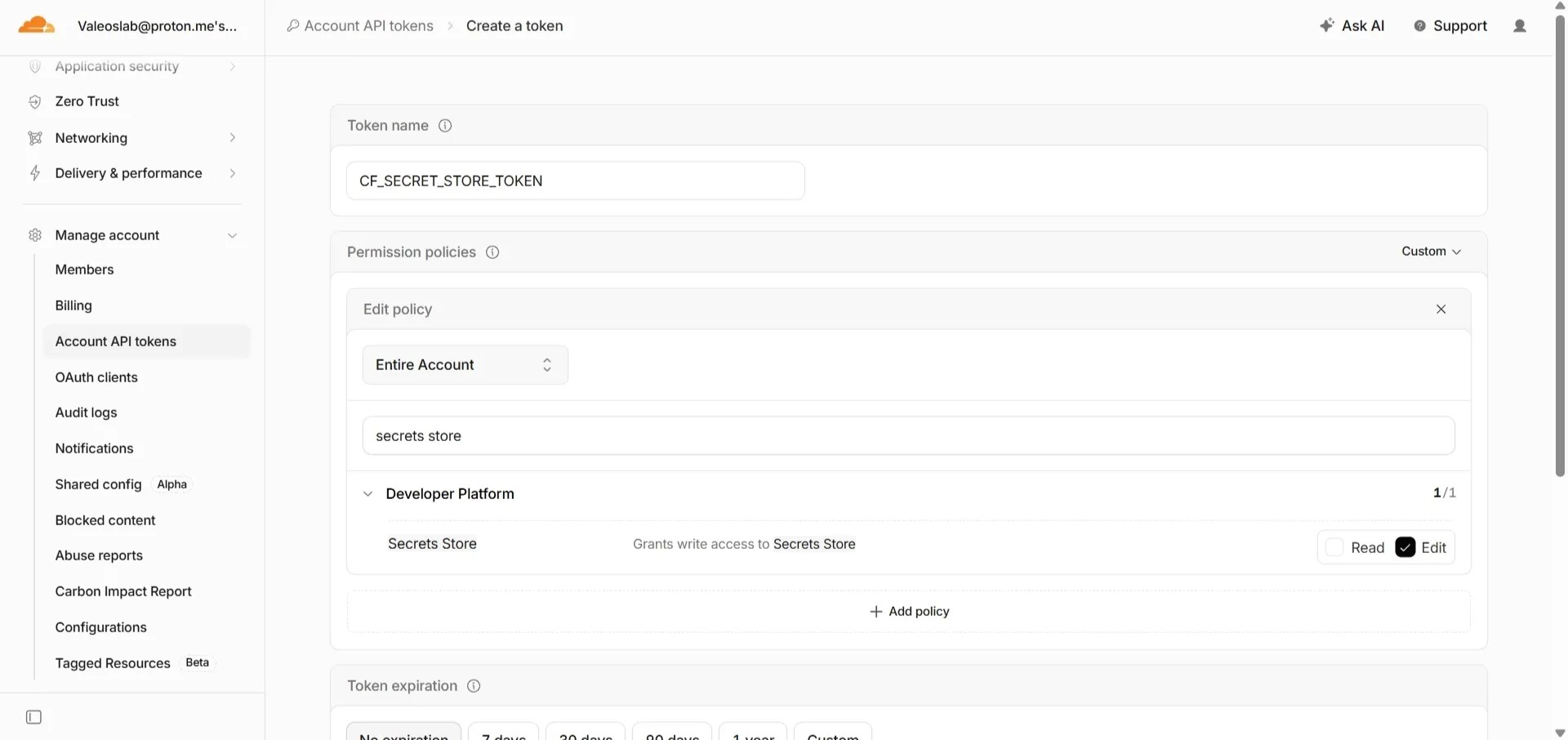Open Shared config
The width and height of the screenshot is (1568, 740).
coord(98,484)
